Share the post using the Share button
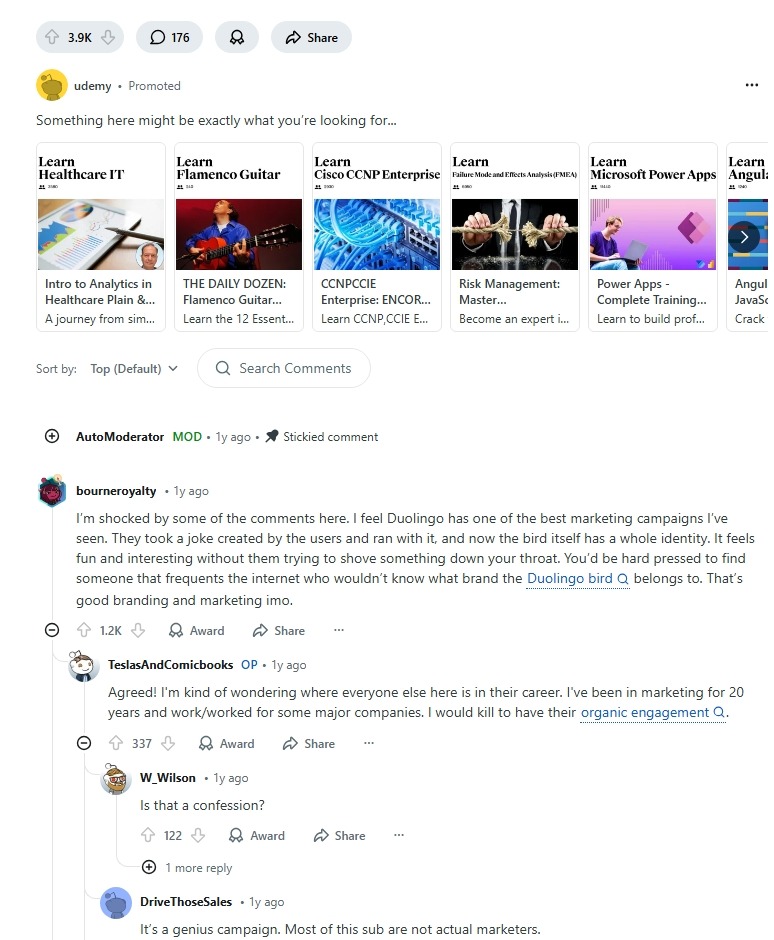The width and height of the screenshot is (774, 940). click(x=311, y=37)
